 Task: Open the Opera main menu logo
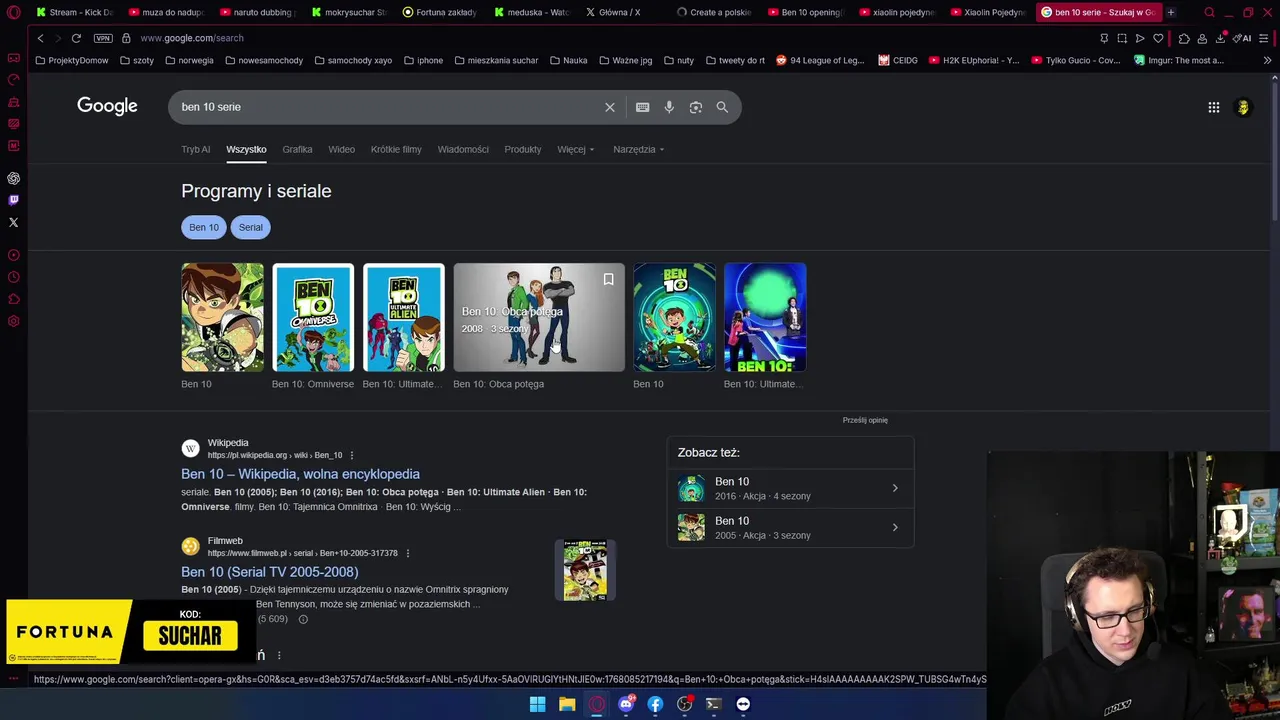click(x=14, y=13)
